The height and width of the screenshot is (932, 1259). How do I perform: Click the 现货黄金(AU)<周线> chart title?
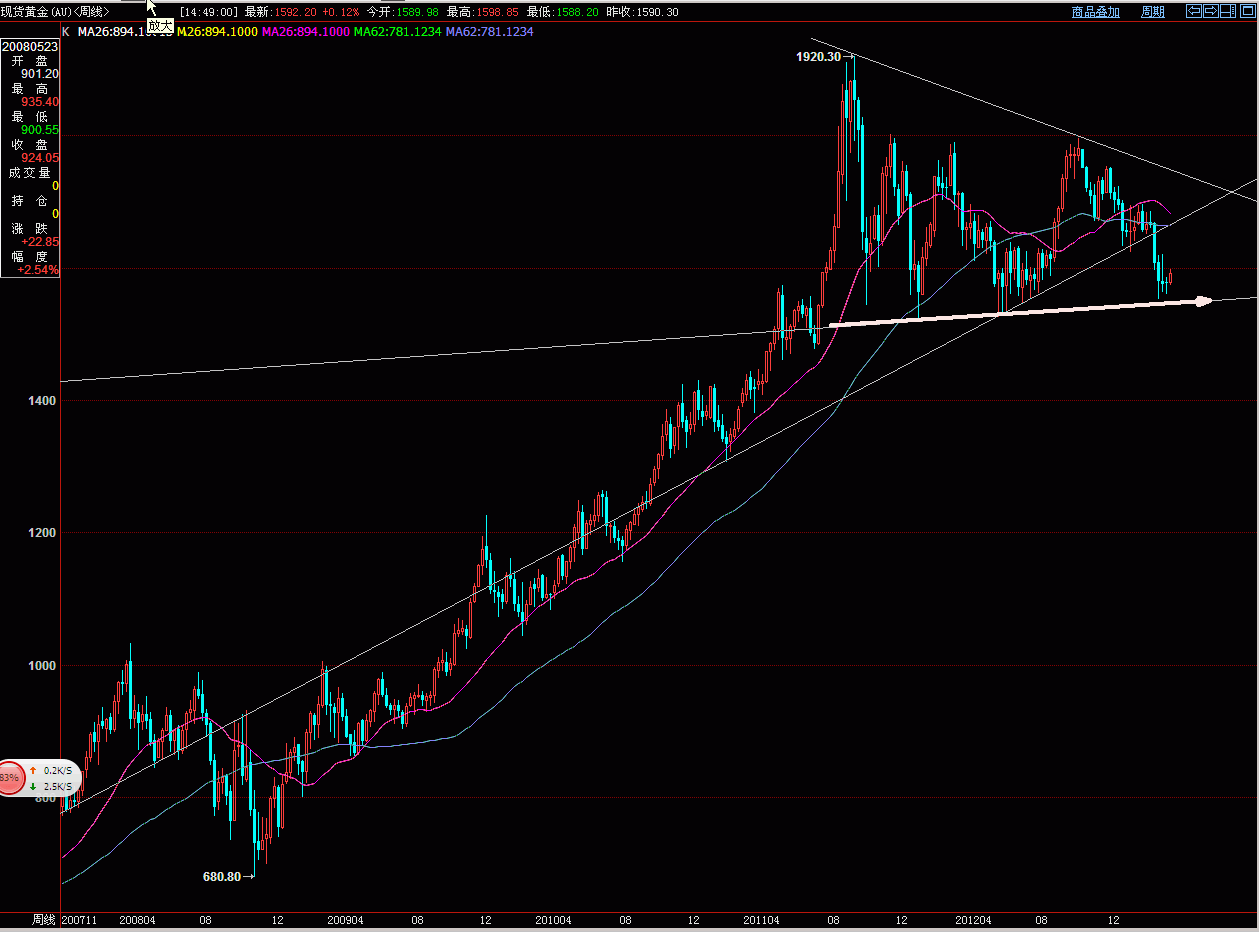(x=55, y=12)
